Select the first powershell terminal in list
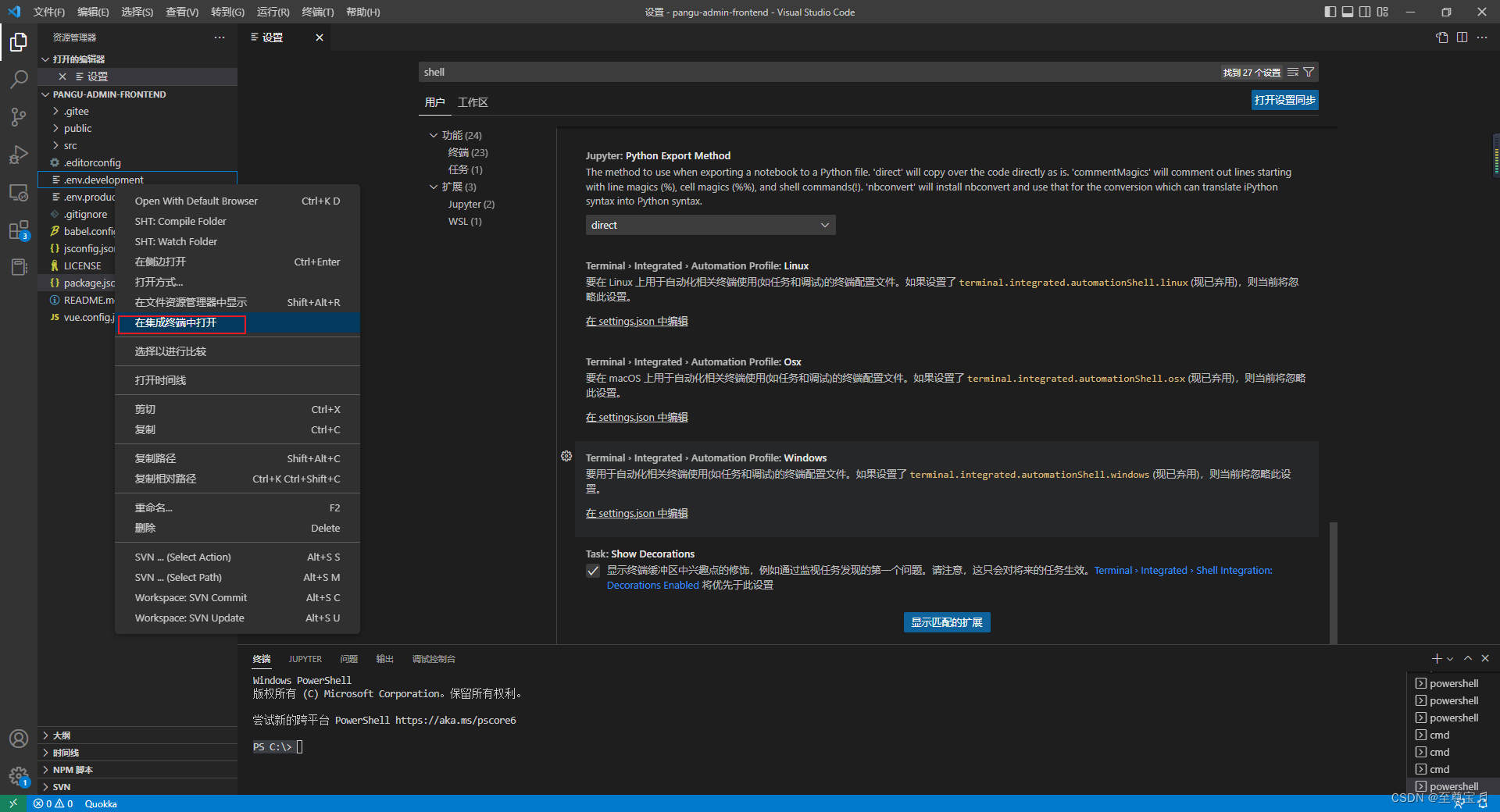This screenshot has width=1500, height=812. [x=1453, y=683]
